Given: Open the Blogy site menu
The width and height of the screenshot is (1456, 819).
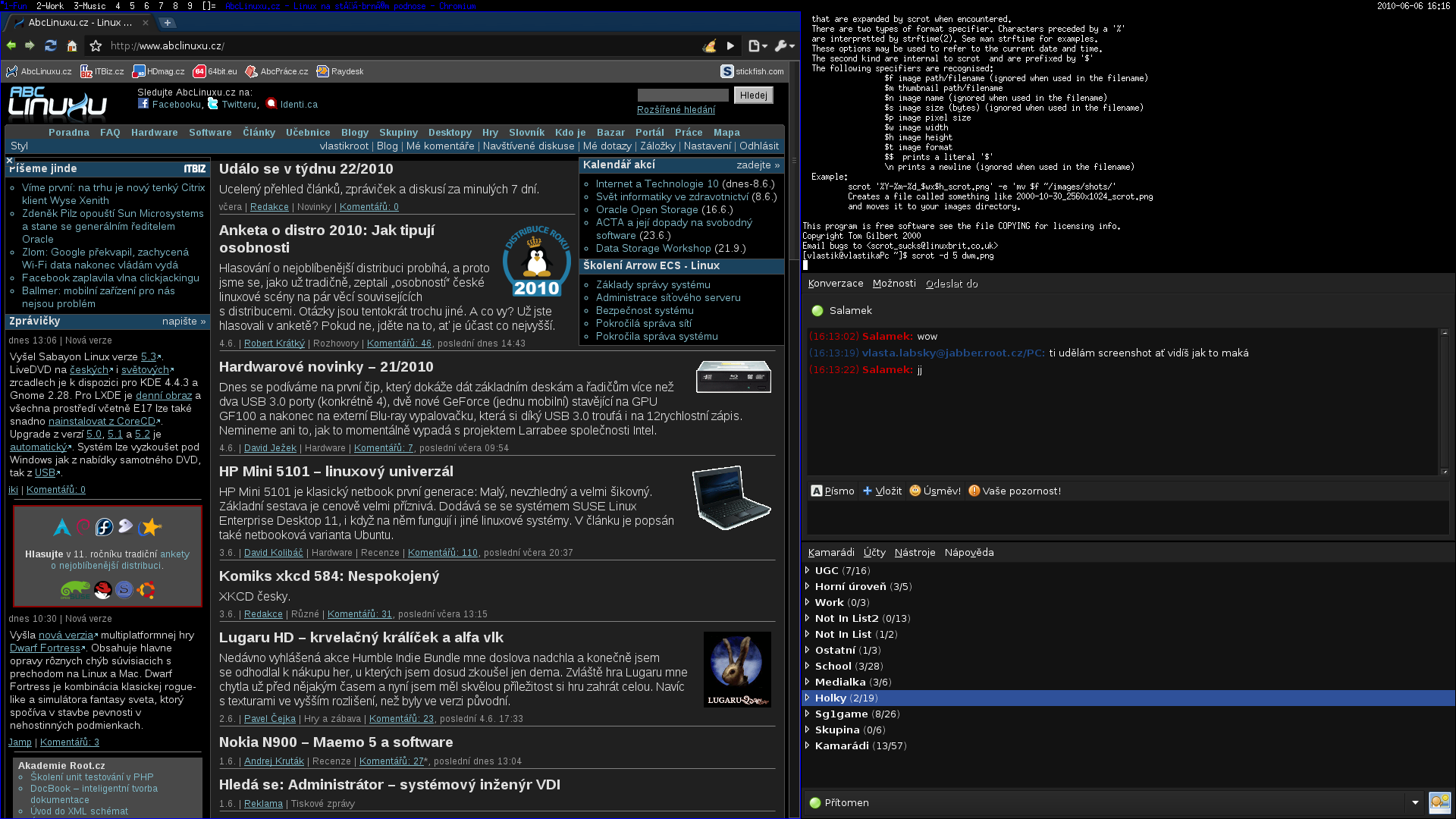Looking at the screenshot, I should pyautogui.click(x=355, y=132).
